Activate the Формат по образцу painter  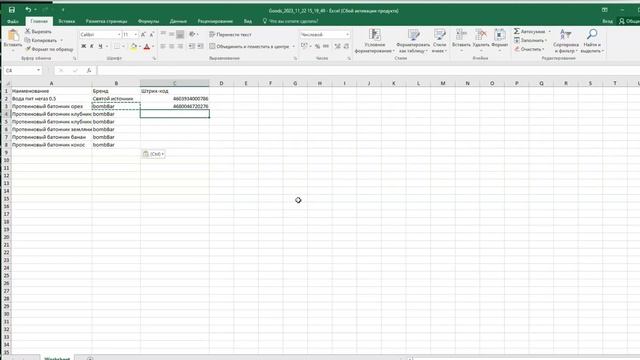point(49,49)
